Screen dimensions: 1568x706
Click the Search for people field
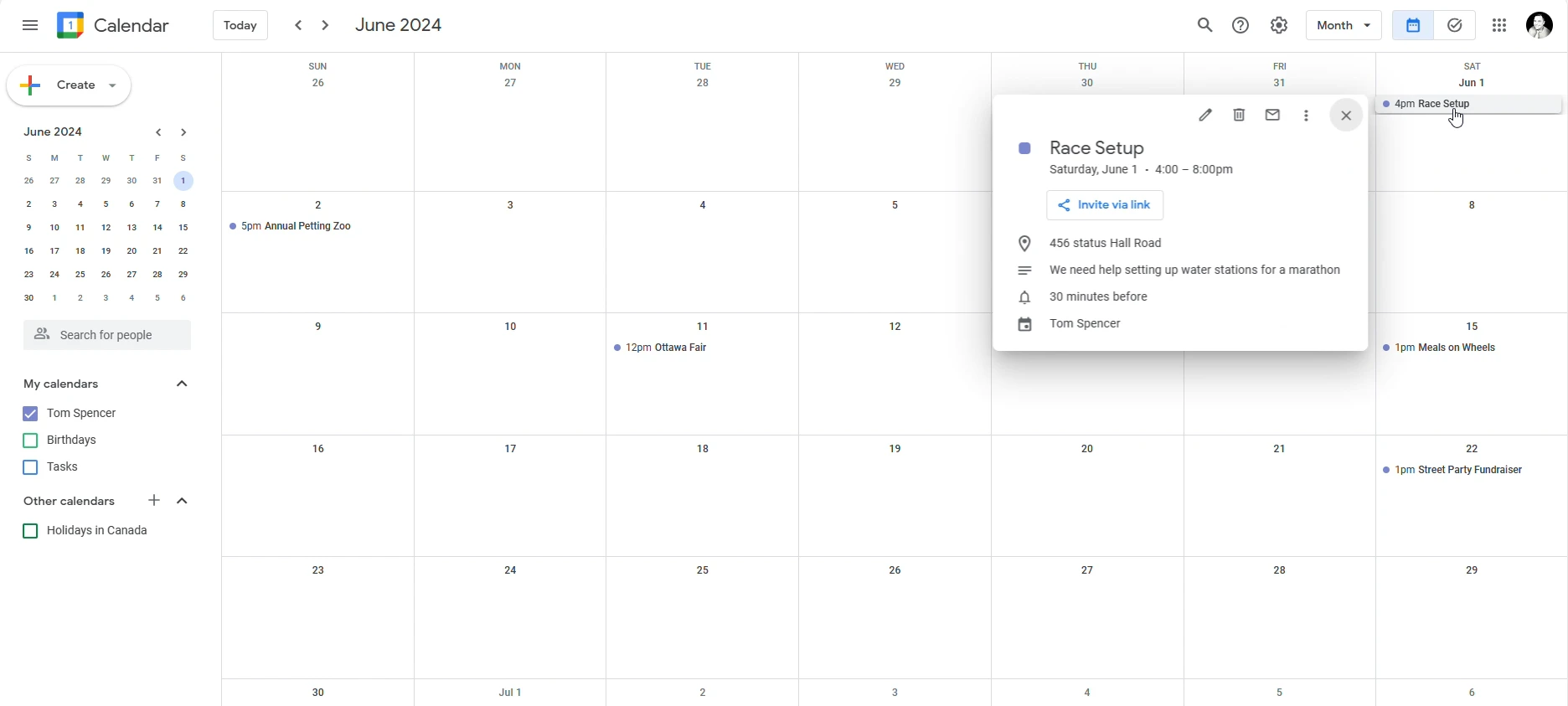[x=107, y=336]
